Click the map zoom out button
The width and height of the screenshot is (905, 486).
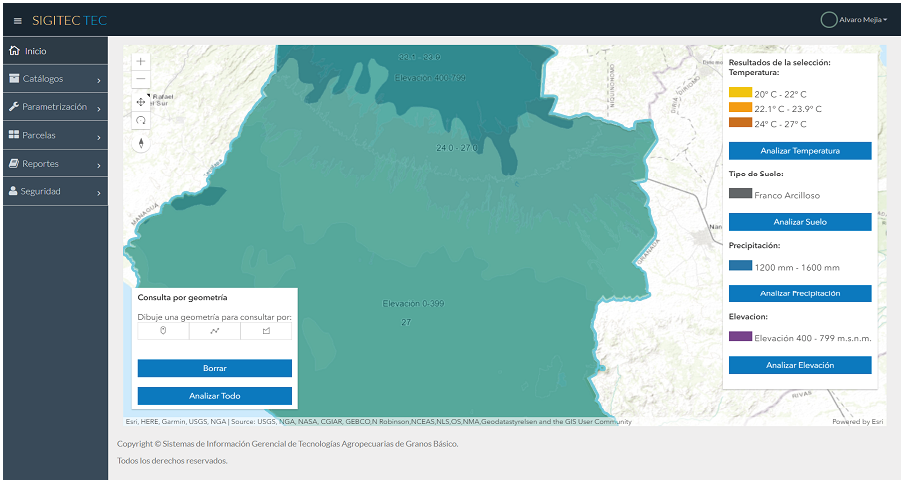[x=141, y=79]
